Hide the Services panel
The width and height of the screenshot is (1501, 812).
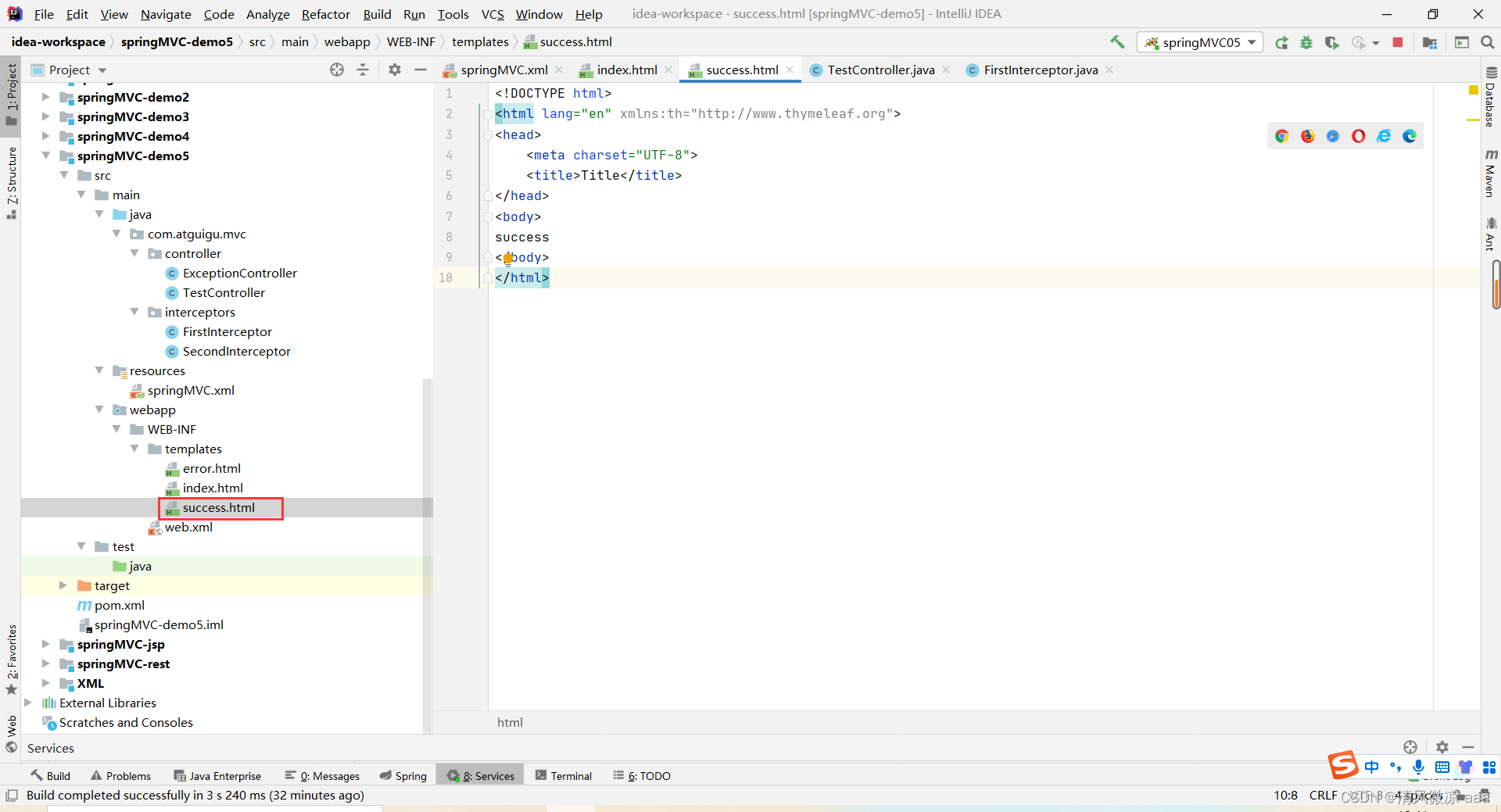[x=1468, y=747]
